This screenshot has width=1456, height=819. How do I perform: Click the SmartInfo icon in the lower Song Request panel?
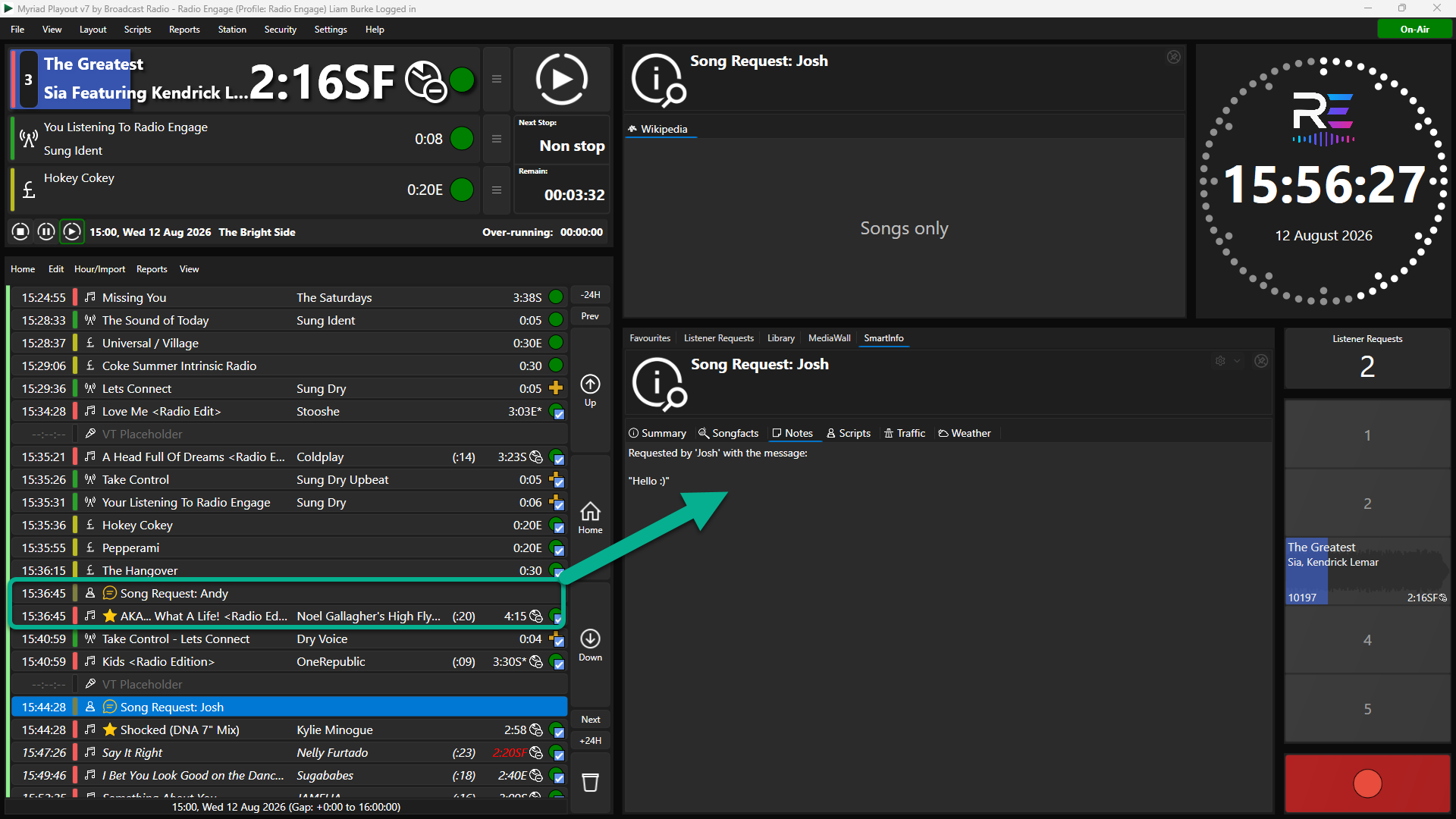(x=659, y=384)
